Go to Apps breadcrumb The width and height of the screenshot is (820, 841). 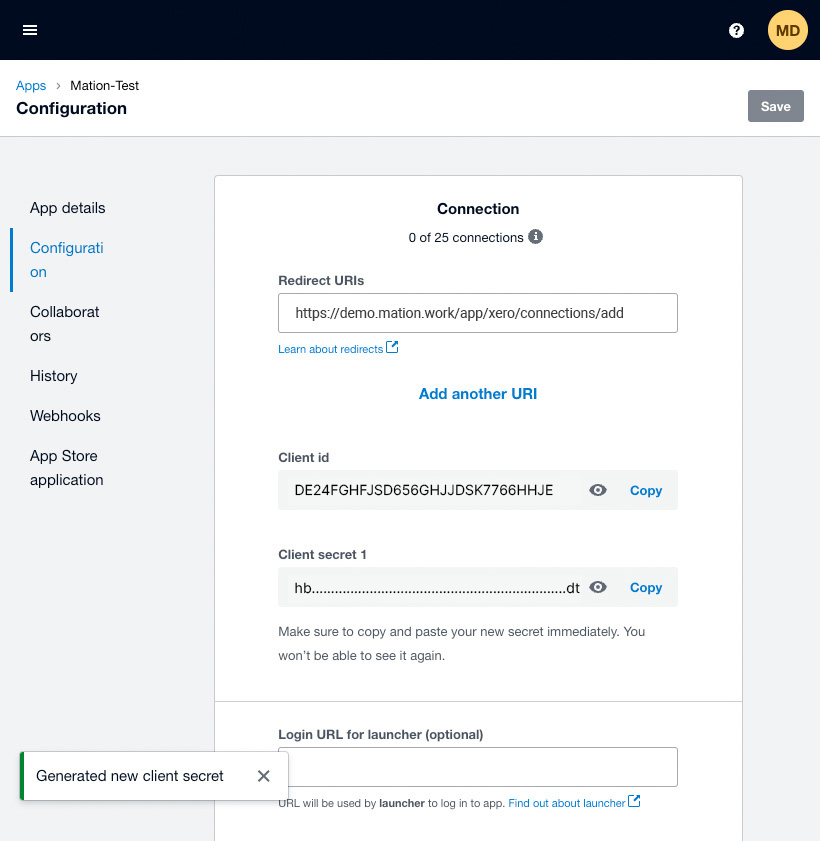31,86
